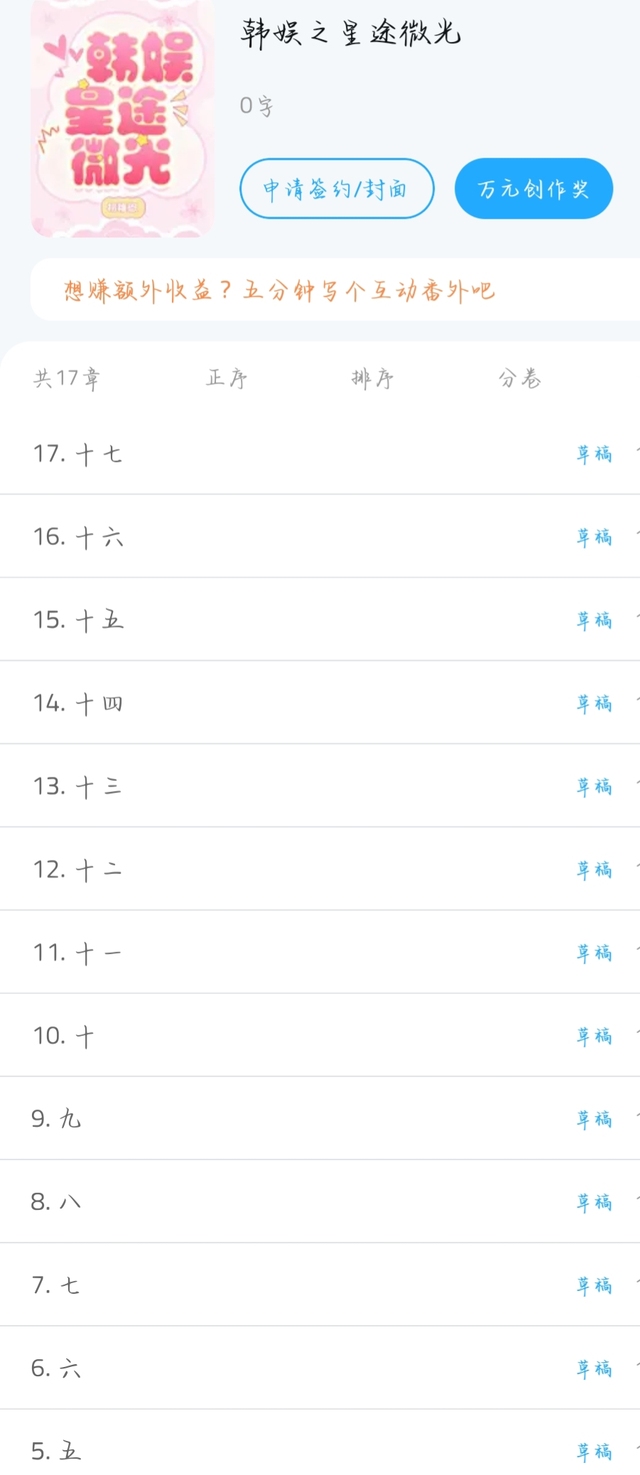Open chapter 17. 十七
The image size is (640, 1475).
(x=78, y=454)
